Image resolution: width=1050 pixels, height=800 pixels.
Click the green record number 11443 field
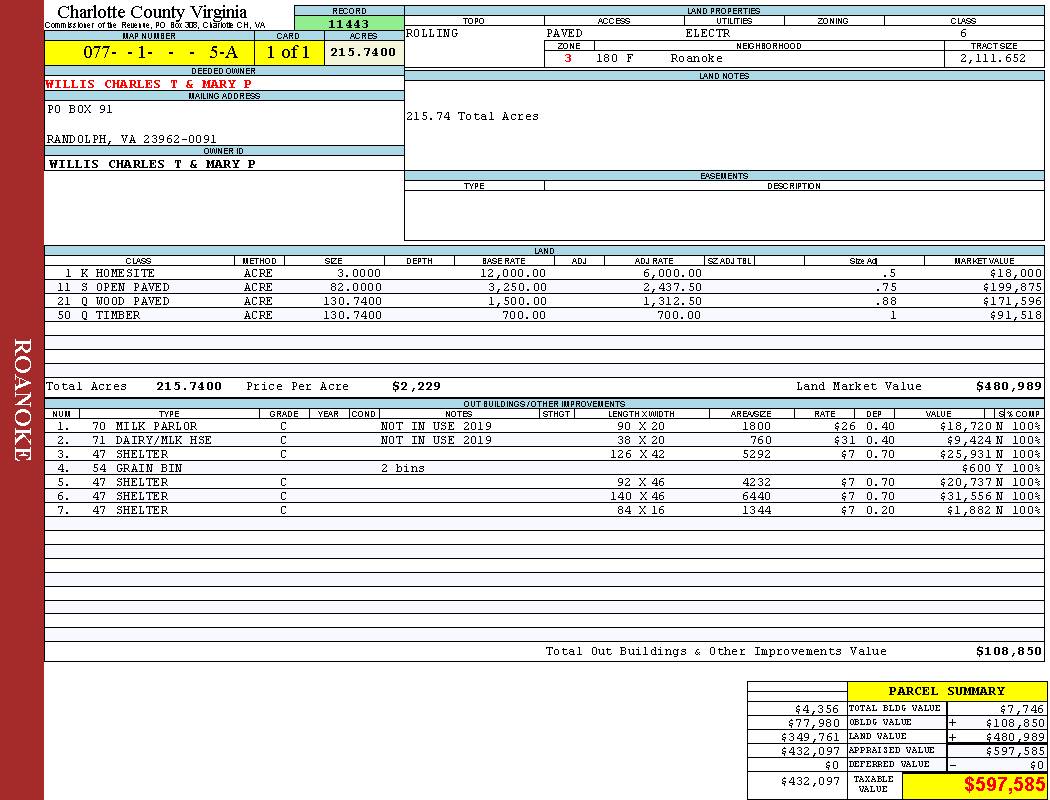point(349,23)
